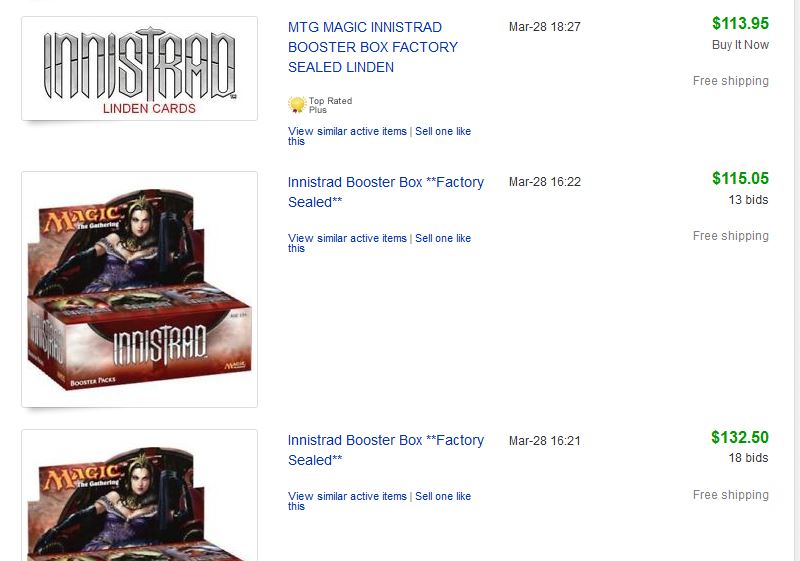
Task: Open the Linden Cards Innistrad logo thumbnail
Action: [139, 68]
